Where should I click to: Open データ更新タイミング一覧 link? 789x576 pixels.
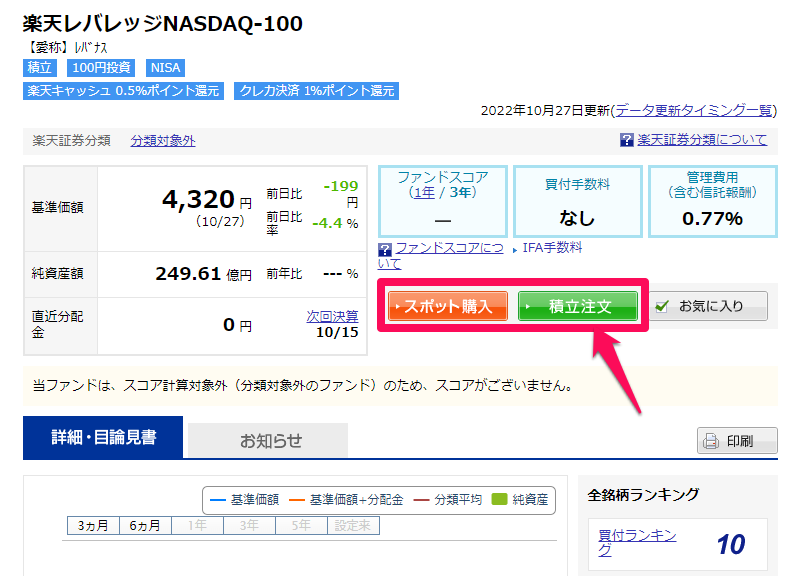click(694, 110)
